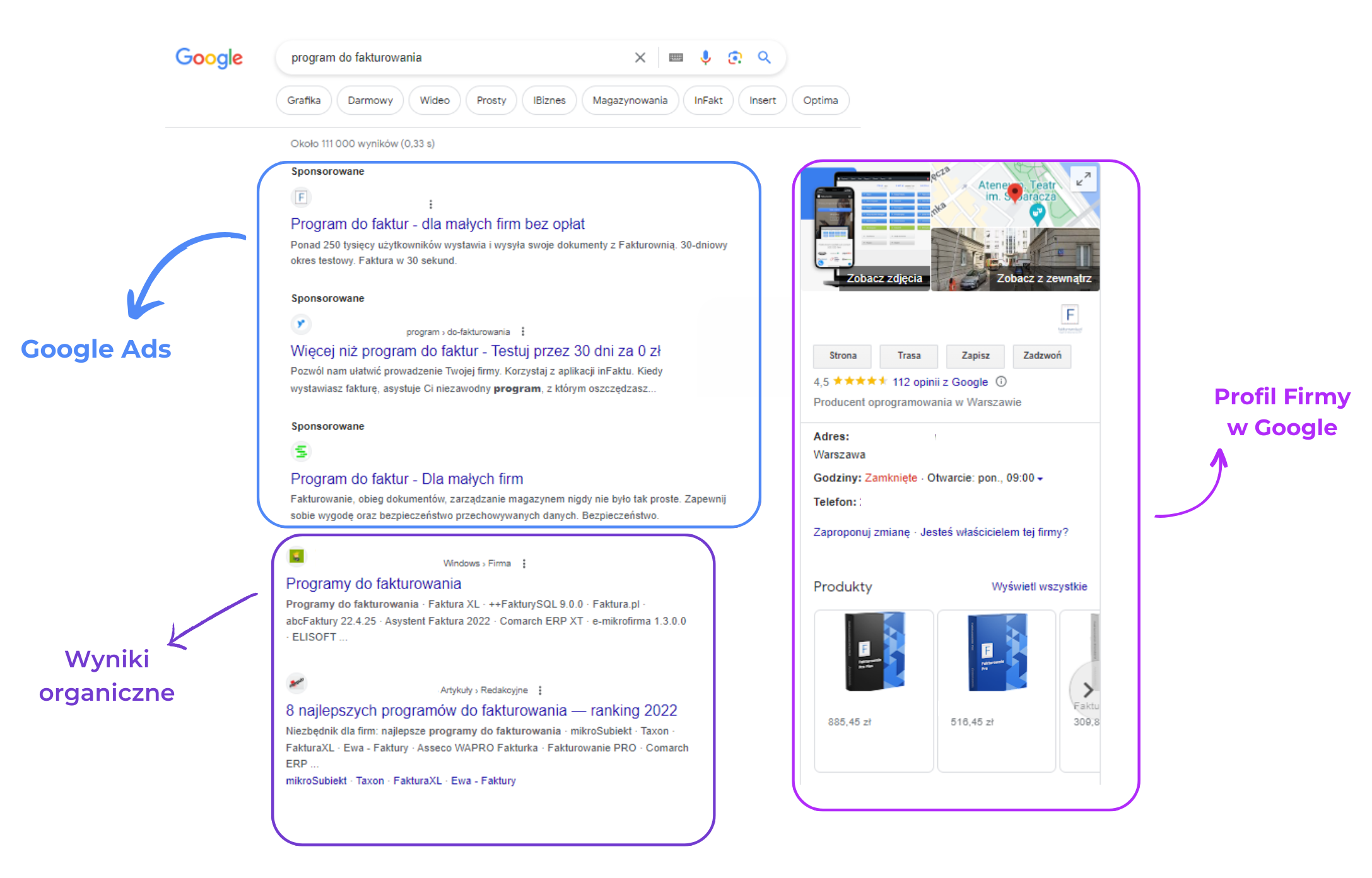Image resolution: width=1372 pixels, height=878 pixels.
Task: Click the Około 111 000 wyników text
Action: pos(363,144)
